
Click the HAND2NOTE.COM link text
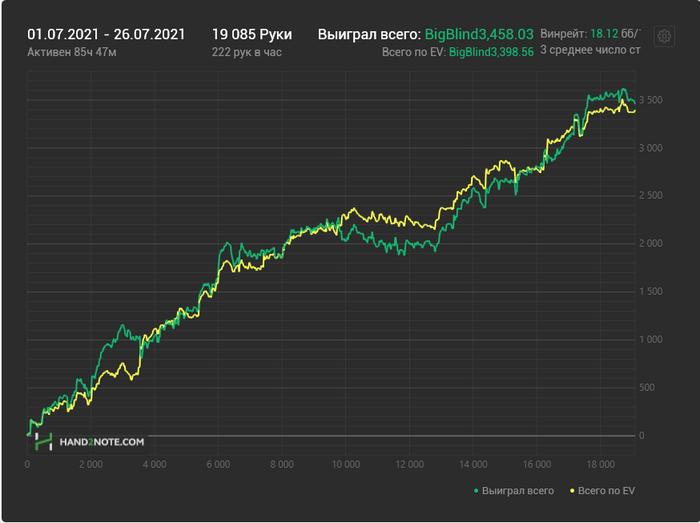point(102,442)
